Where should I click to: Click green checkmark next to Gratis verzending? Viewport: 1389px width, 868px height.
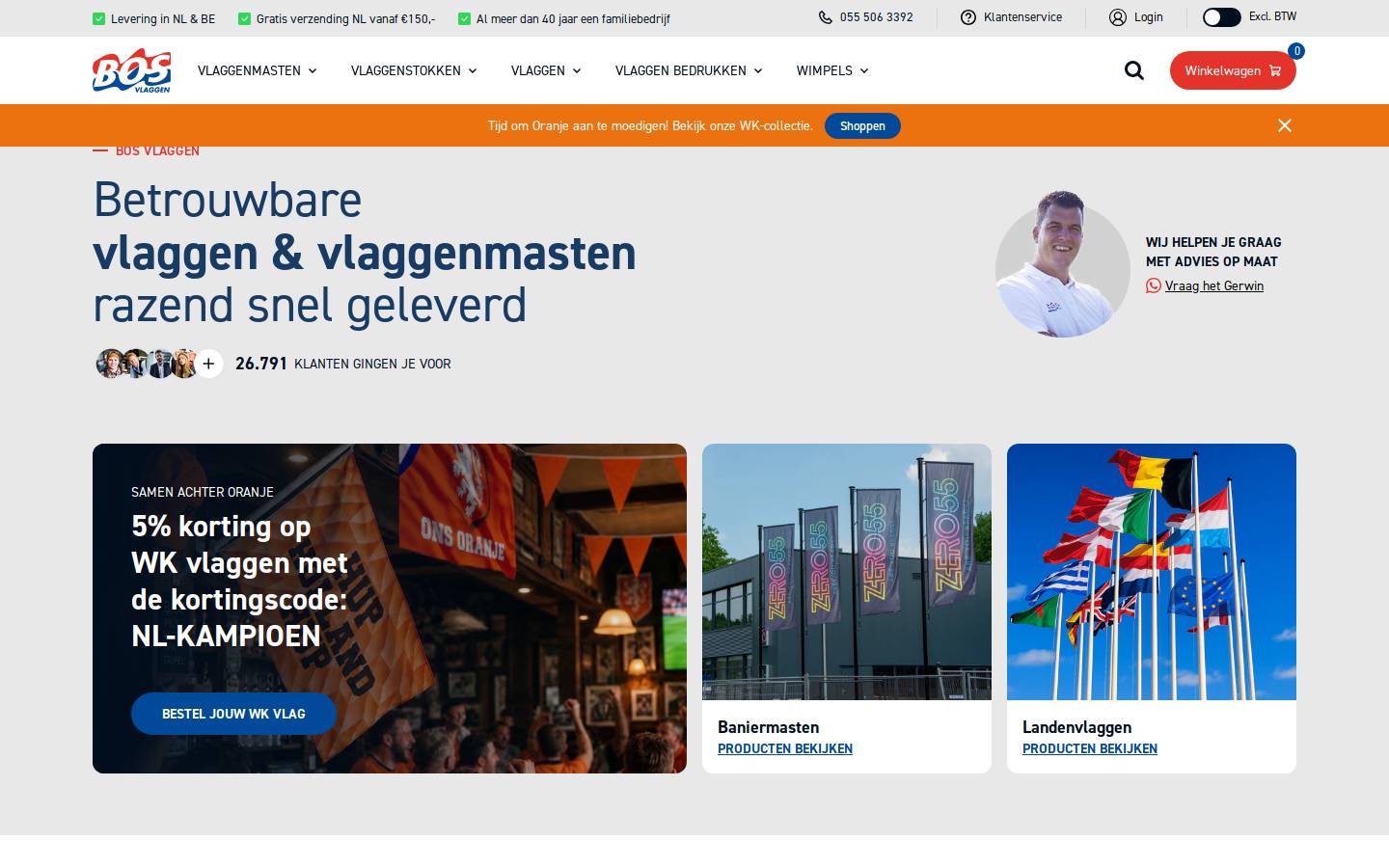tap(244, 18)
